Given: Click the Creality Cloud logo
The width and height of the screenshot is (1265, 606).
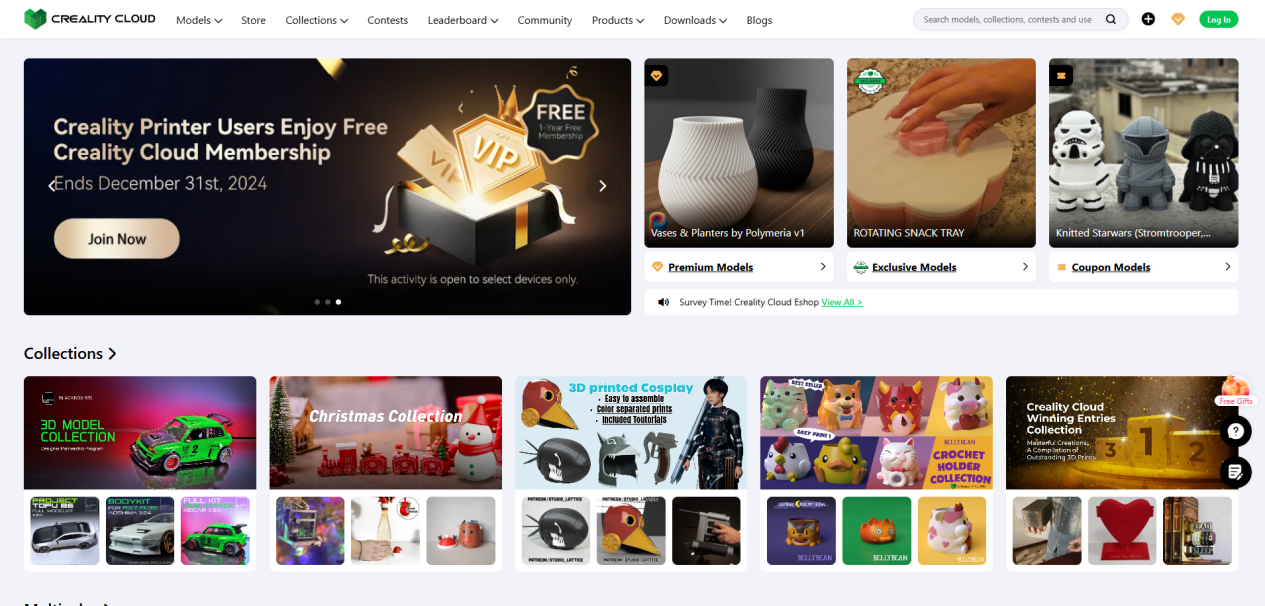Looking at the screenshot, I should click(x=90, y=19).
